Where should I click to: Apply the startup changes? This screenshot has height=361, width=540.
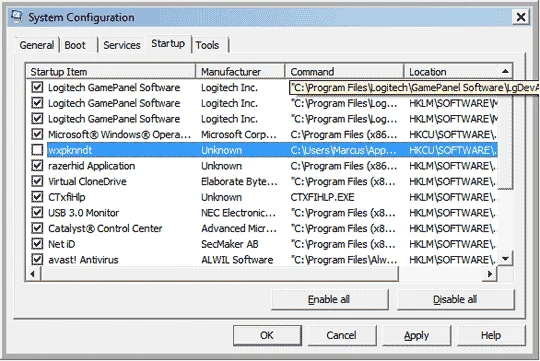coord(416,335)
